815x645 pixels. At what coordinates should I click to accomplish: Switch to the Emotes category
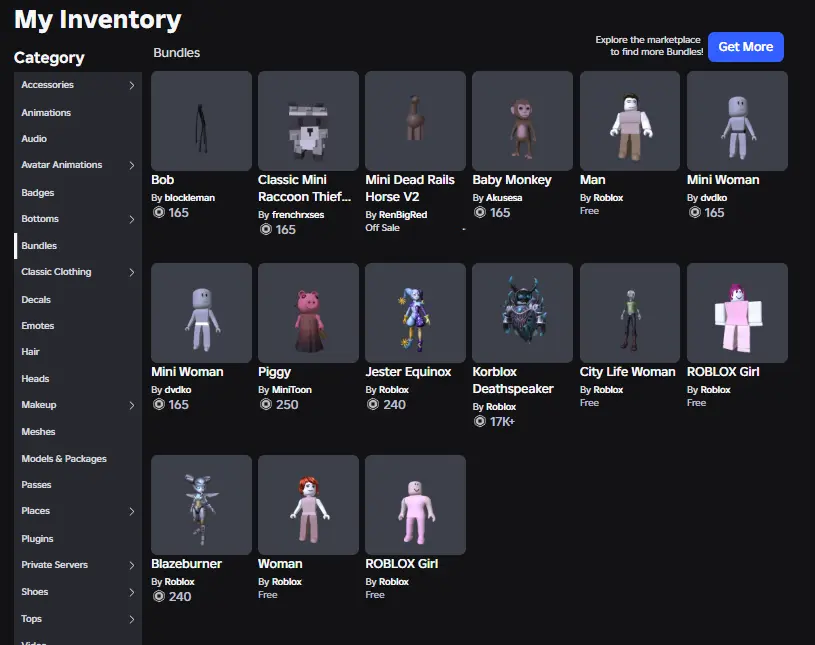tap(38, 326)
